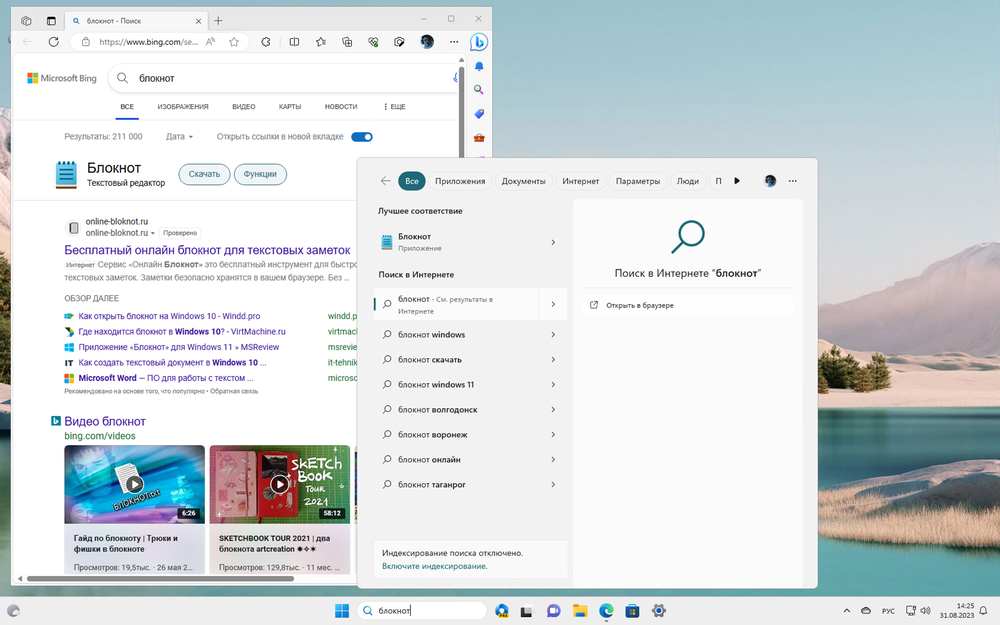Select ИЗОБРАЖЕНИЯ tab on Bing
1000x625 pixels.
pyautogui.click(x=183, y=107)
